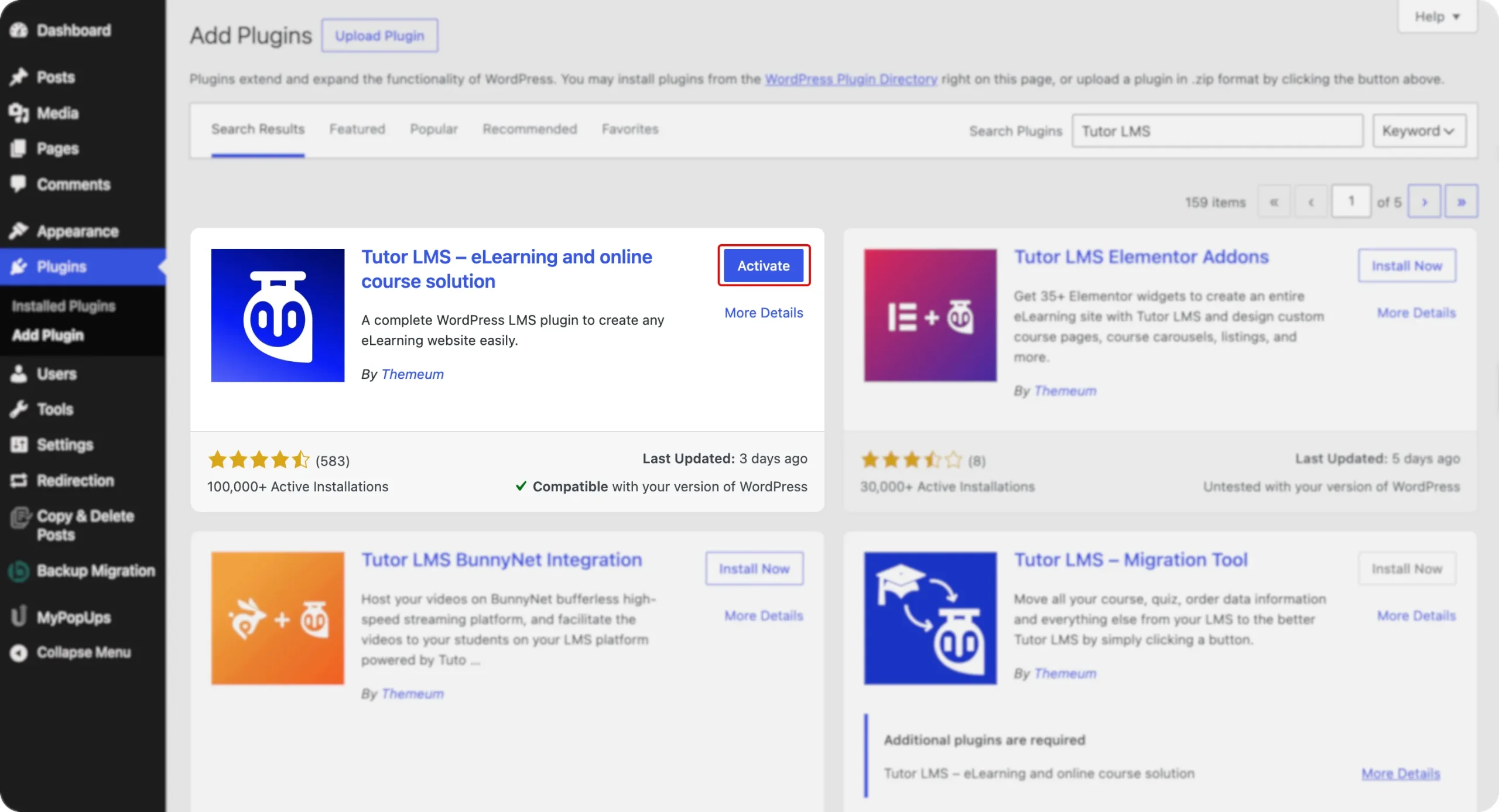Click the Copy & Delete Posts icon
This screenshot has width=1499, height=812.
(20, 518)
